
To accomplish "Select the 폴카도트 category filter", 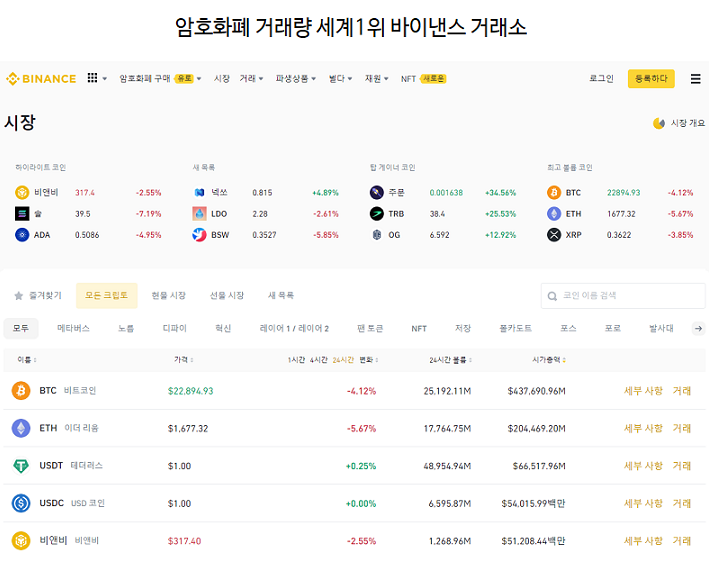I will click(x=515, y=328).
